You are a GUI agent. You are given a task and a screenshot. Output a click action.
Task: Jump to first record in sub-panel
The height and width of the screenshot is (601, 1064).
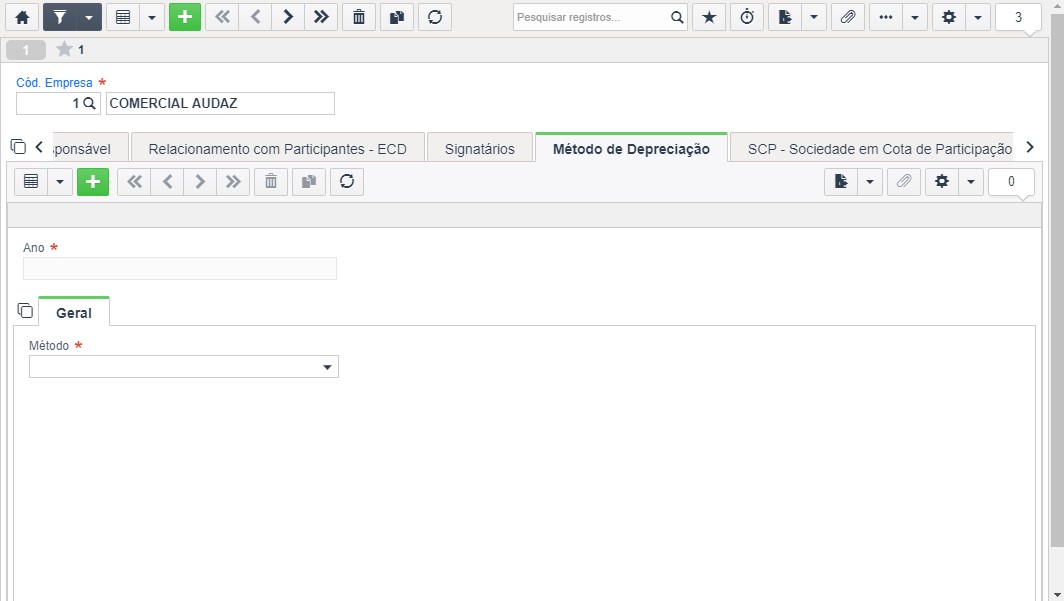click(x=134, y=181)
